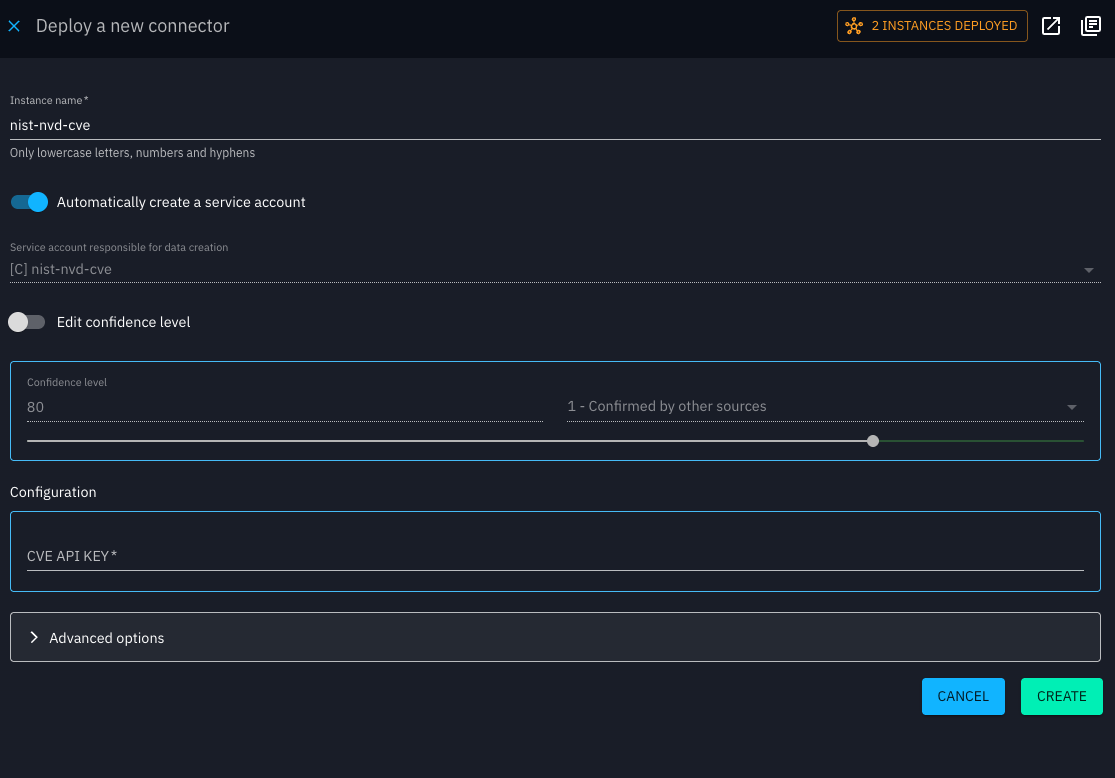The image size is (1115, 778).
Task: Click the stacked pages library icon
Action: 1091,26
